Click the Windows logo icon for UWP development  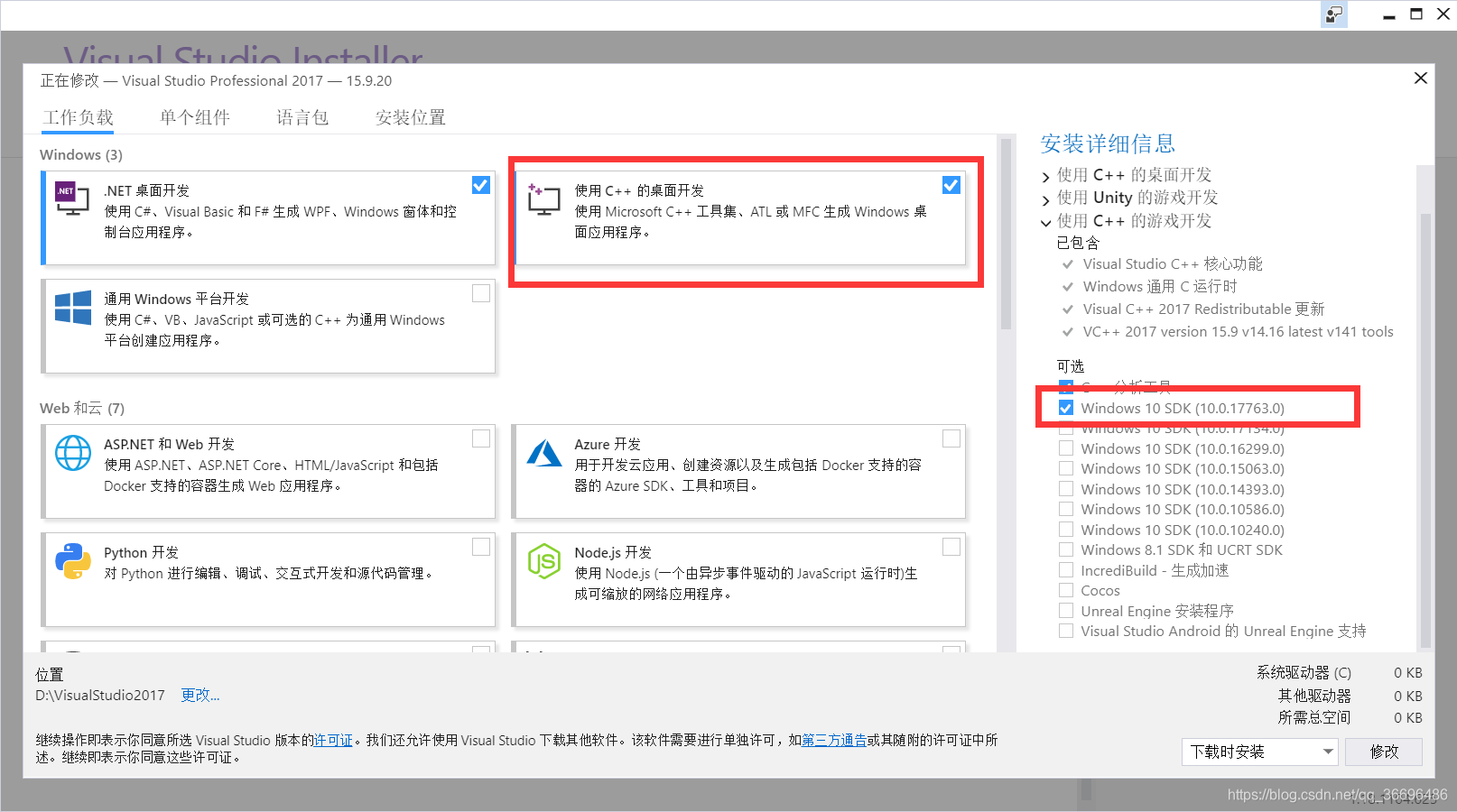click(73, 308)
